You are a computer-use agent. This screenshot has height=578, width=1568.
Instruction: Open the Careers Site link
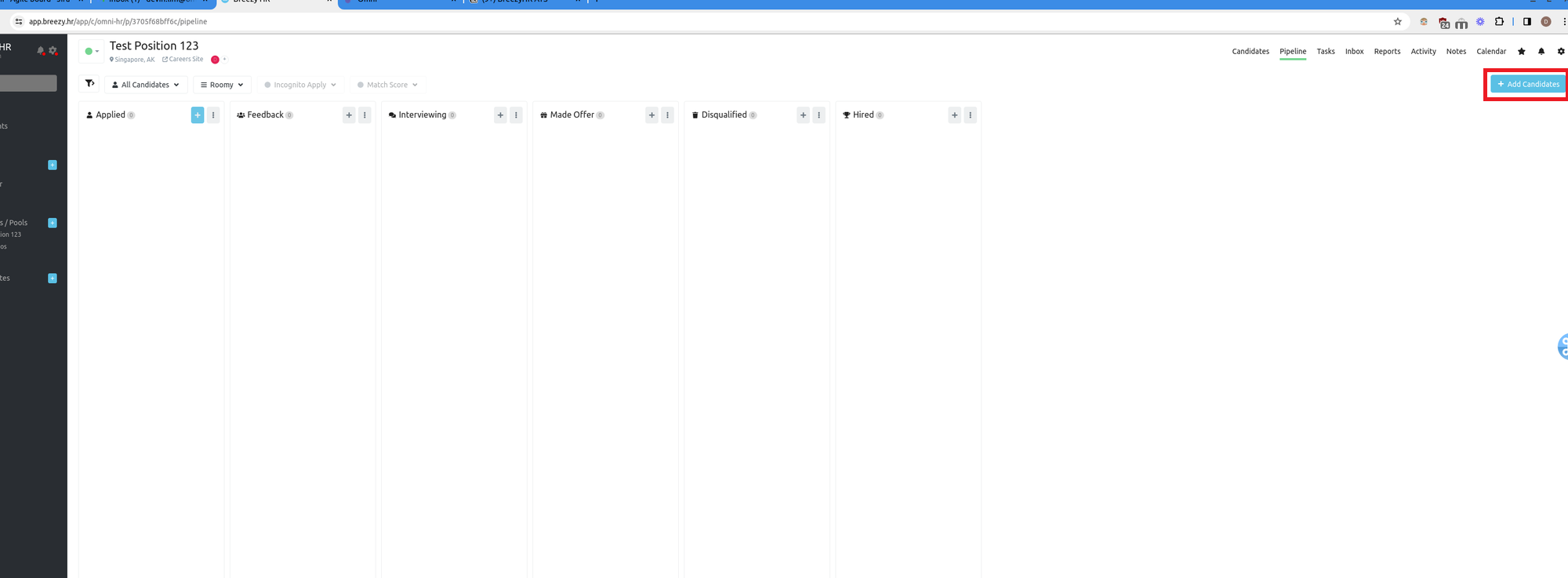[x=183, y=60]
